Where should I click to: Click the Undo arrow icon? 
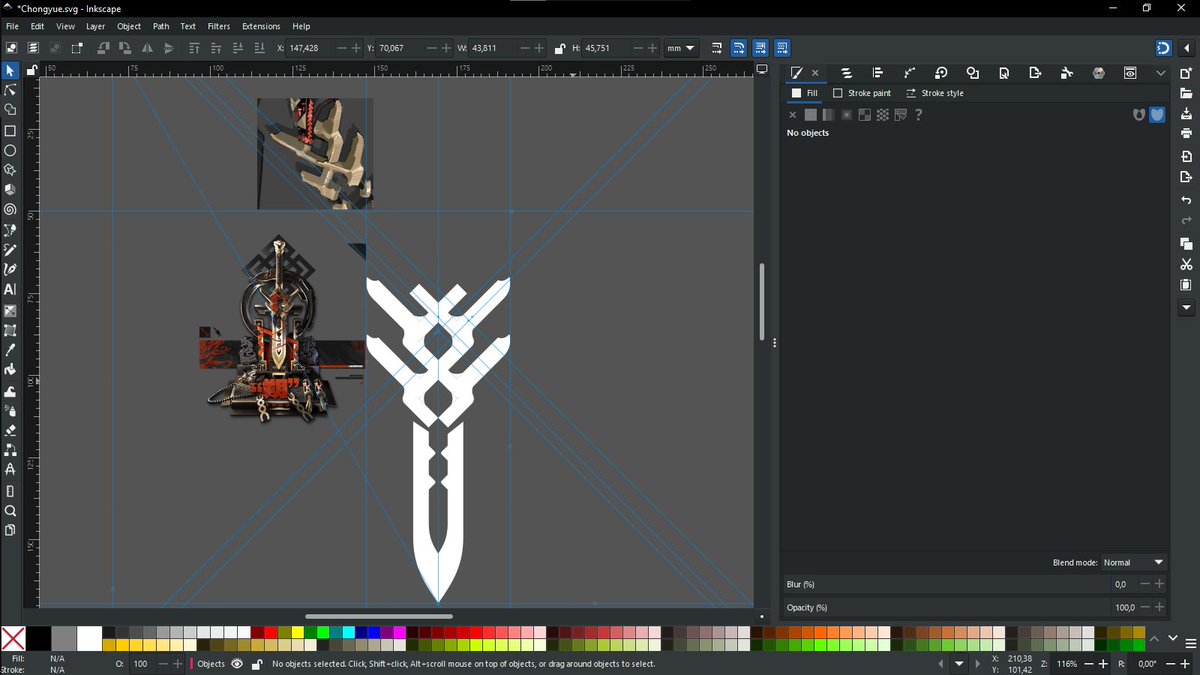click(1186, 201)
